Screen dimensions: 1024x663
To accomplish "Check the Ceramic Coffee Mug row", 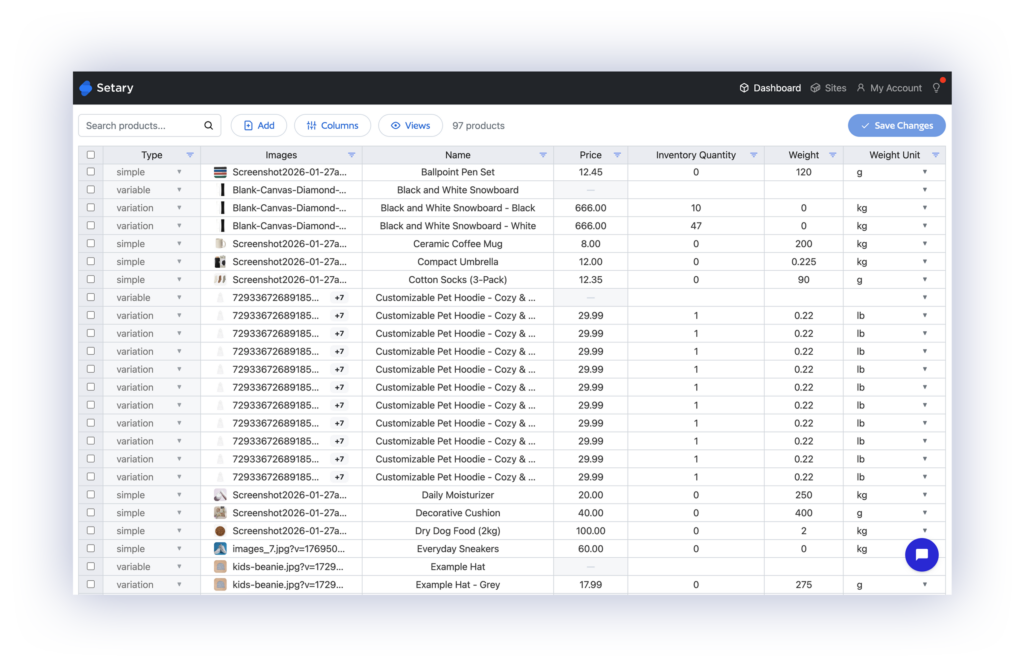I will [91, 244].
